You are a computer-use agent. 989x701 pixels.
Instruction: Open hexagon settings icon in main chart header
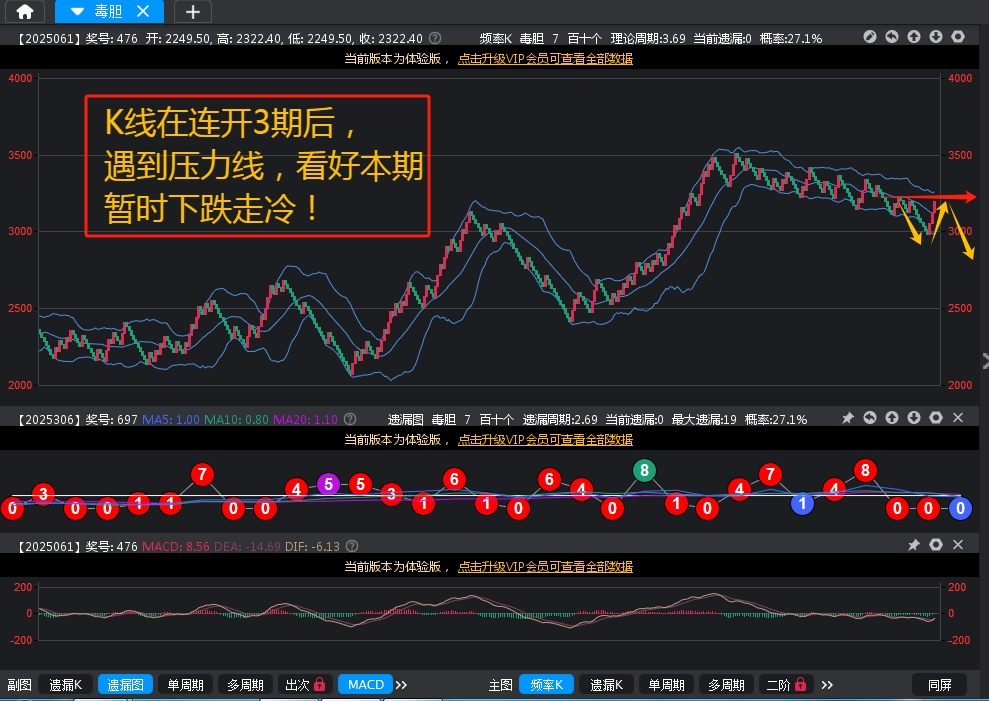[958, 37]
